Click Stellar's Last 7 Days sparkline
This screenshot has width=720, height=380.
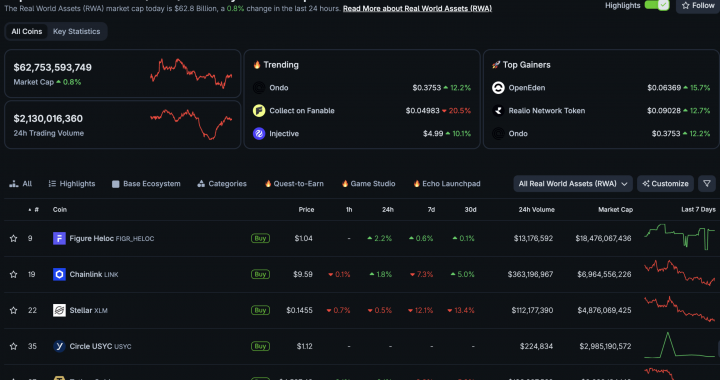pos(680,309)
